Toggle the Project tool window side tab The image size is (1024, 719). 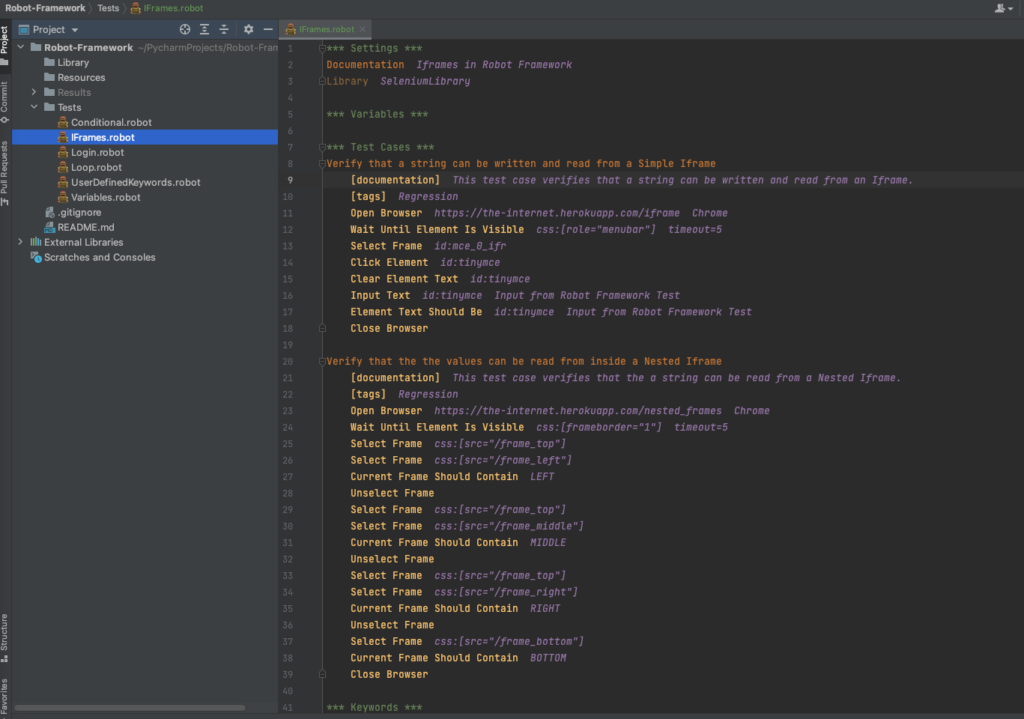click(5, 41)
